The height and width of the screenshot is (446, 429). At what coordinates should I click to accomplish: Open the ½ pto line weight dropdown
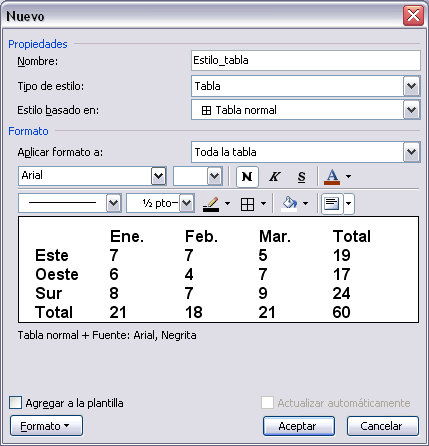[187, 203]
